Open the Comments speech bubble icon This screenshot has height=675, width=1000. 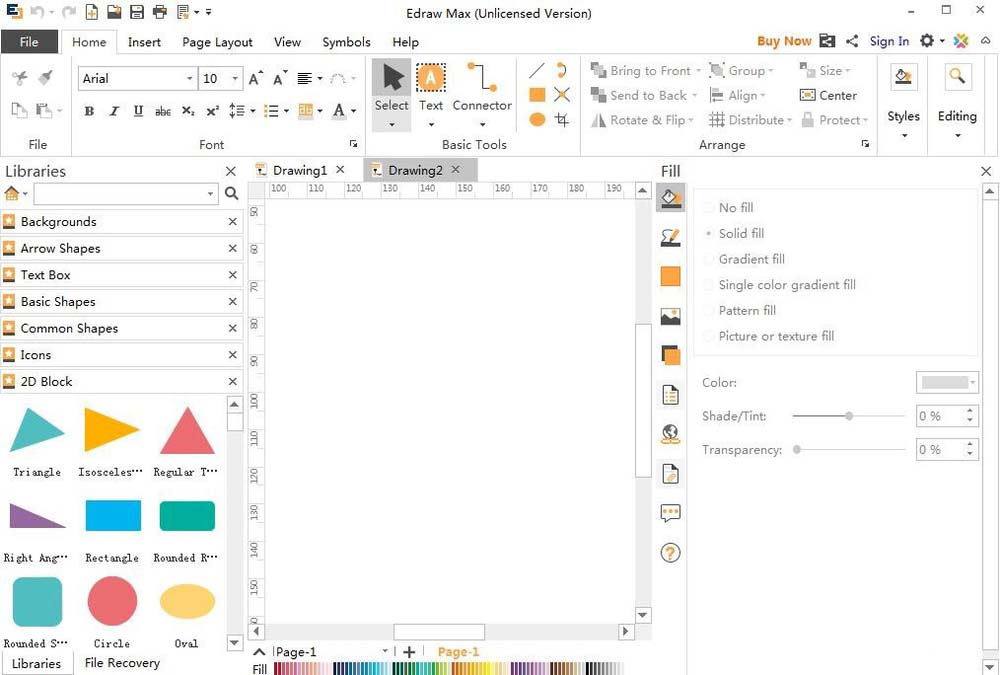[670, 513]
